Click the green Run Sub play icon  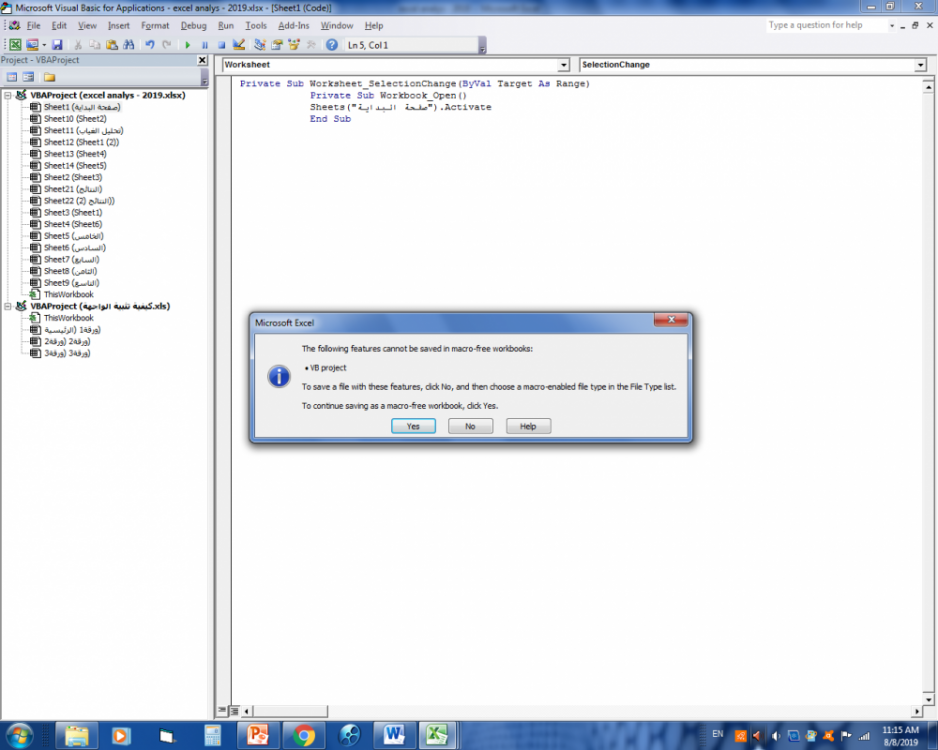(188, 45)
